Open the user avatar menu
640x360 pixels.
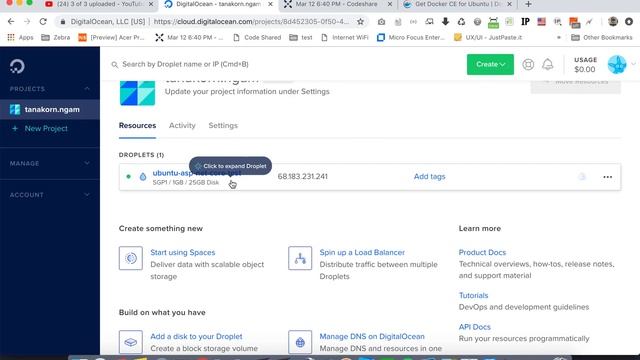617,64
